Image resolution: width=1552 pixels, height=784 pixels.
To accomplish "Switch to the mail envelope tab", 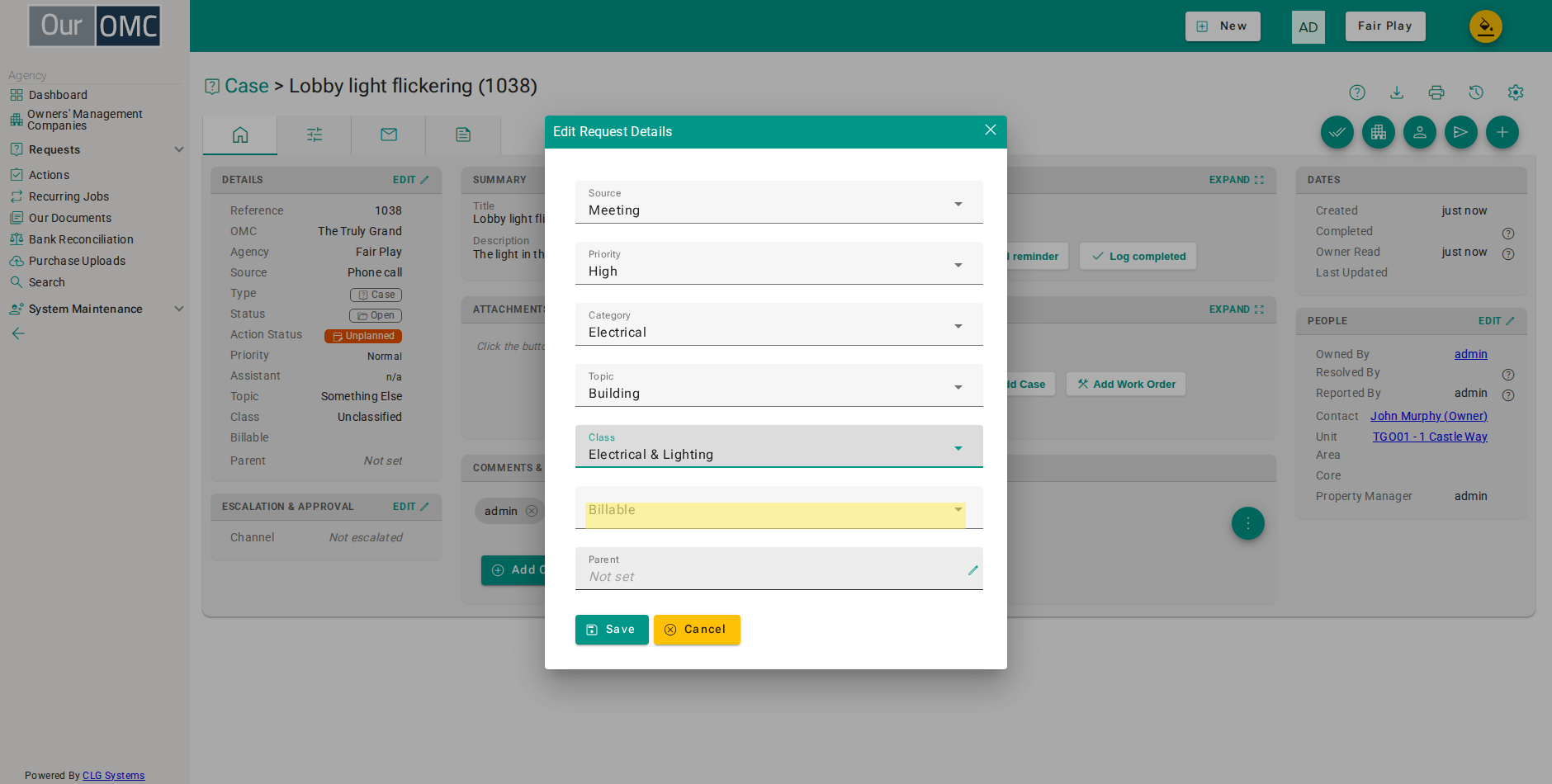I will [x=389, y=135].
